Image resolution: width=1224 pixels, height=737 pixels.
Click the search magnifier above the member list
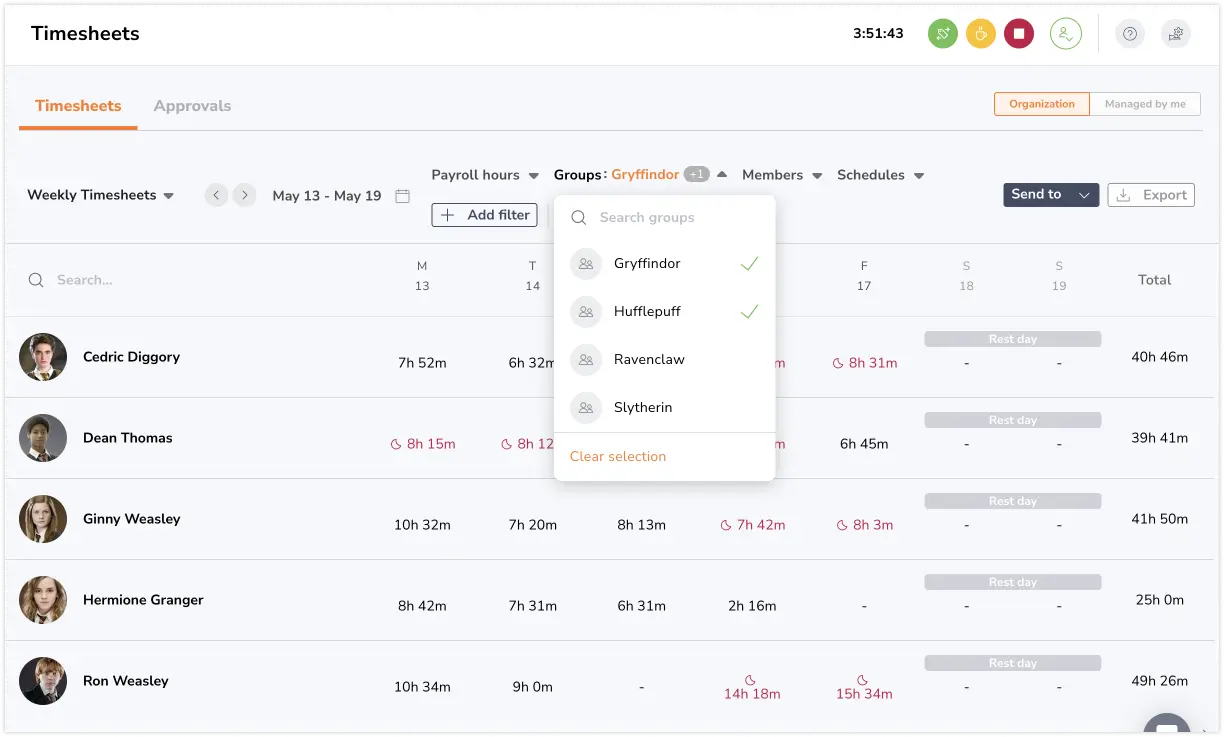37,280
